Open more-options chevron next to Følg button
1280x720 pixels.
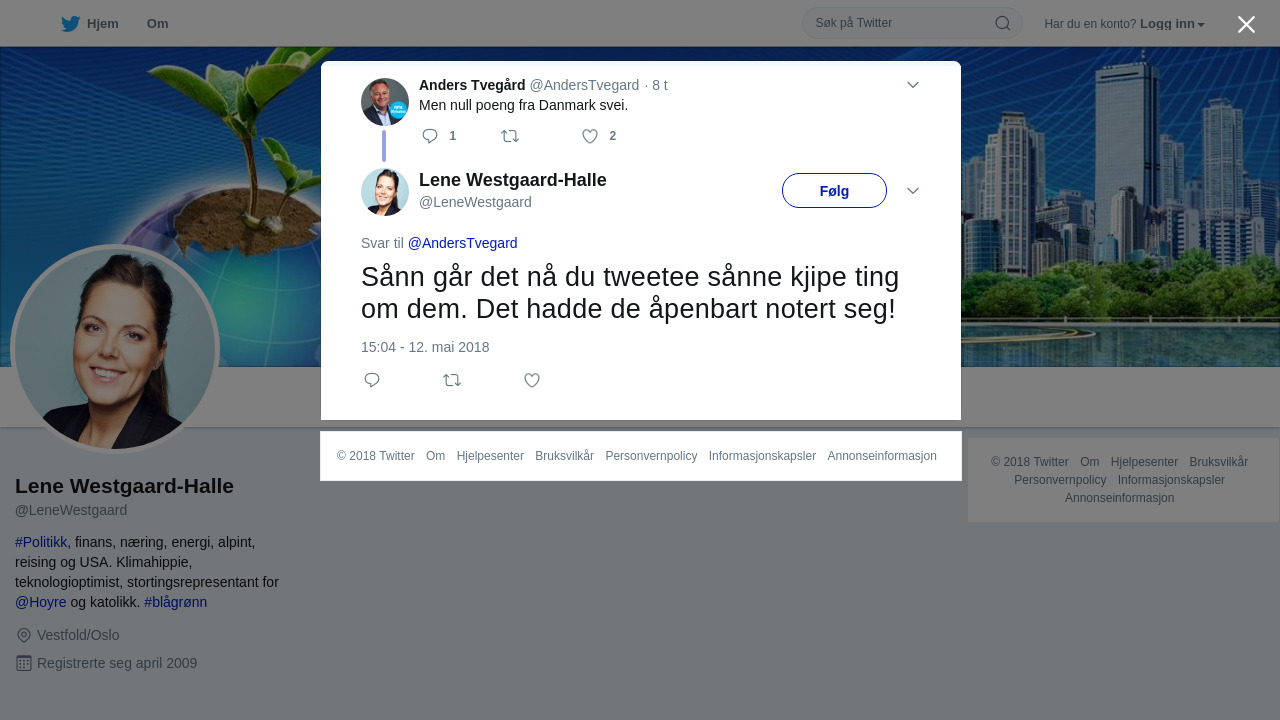point(913,191)
